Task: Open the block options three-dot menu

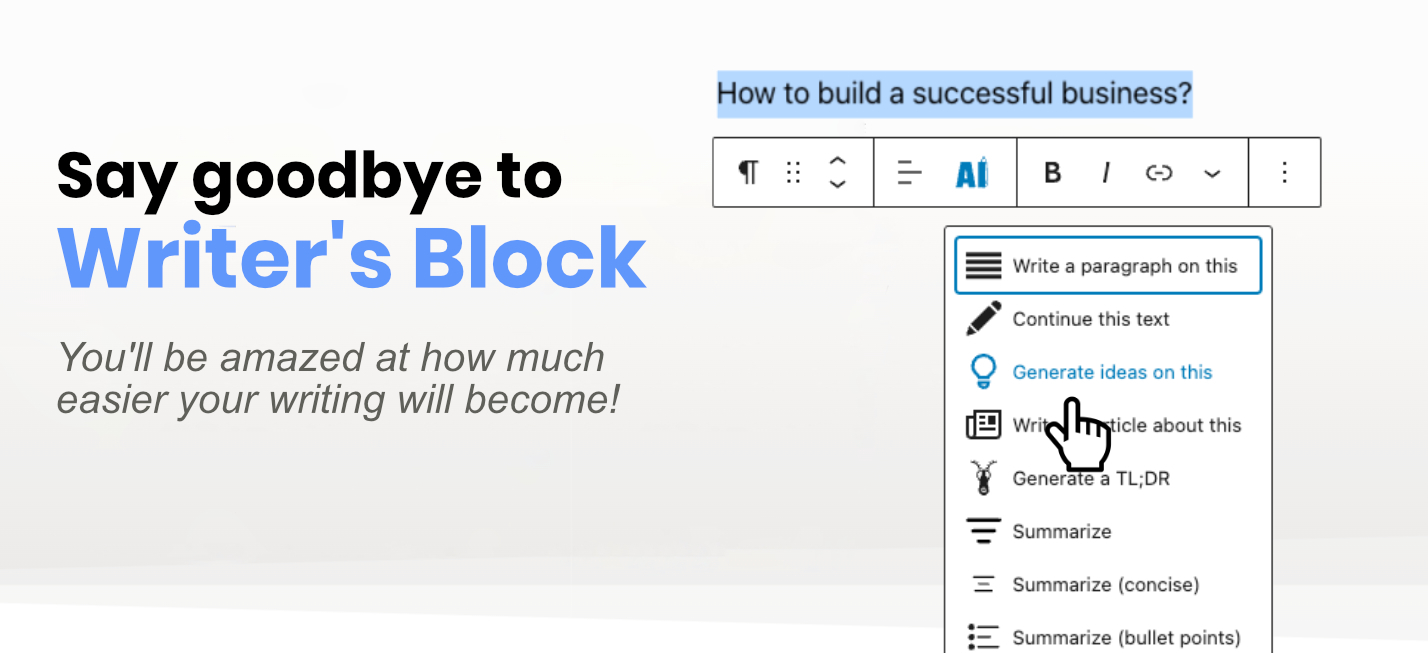Action: coord(1285,173)
